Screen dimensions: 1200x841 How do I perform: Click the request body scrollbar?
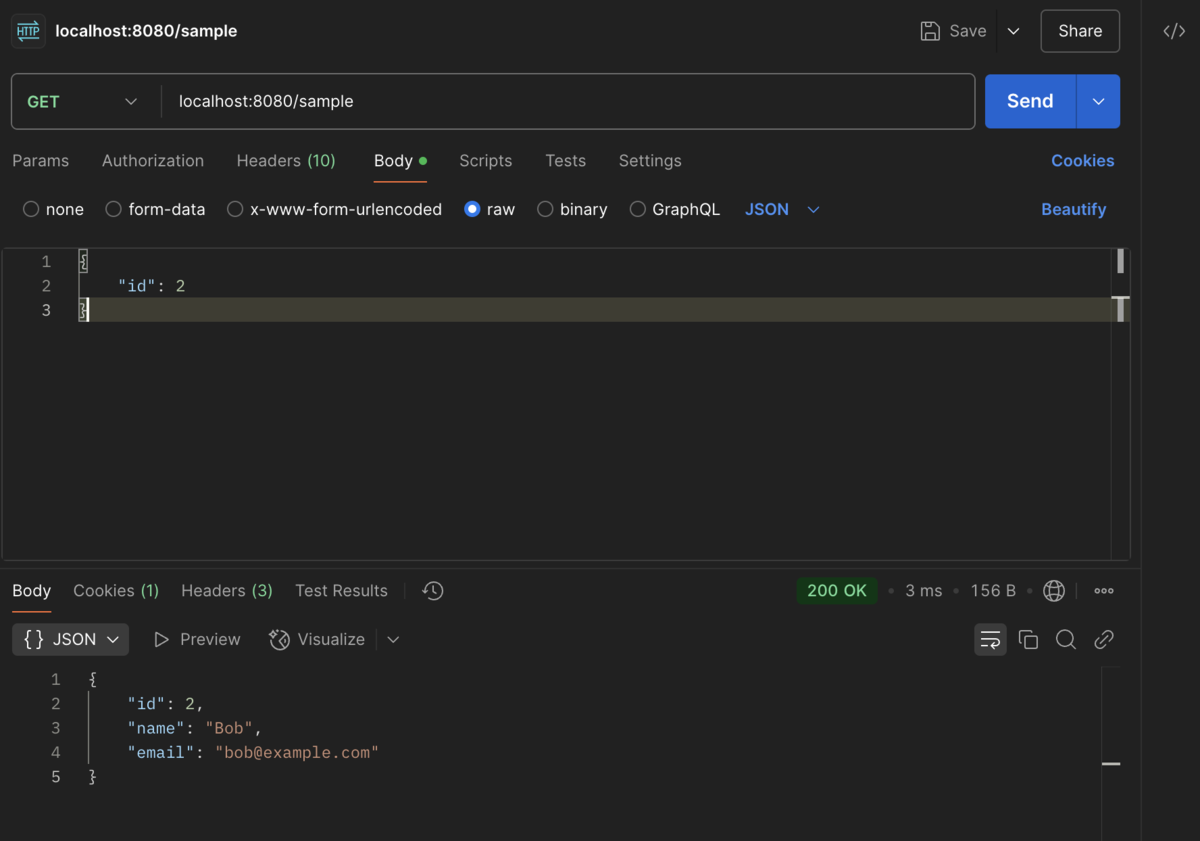point(1120,262)
